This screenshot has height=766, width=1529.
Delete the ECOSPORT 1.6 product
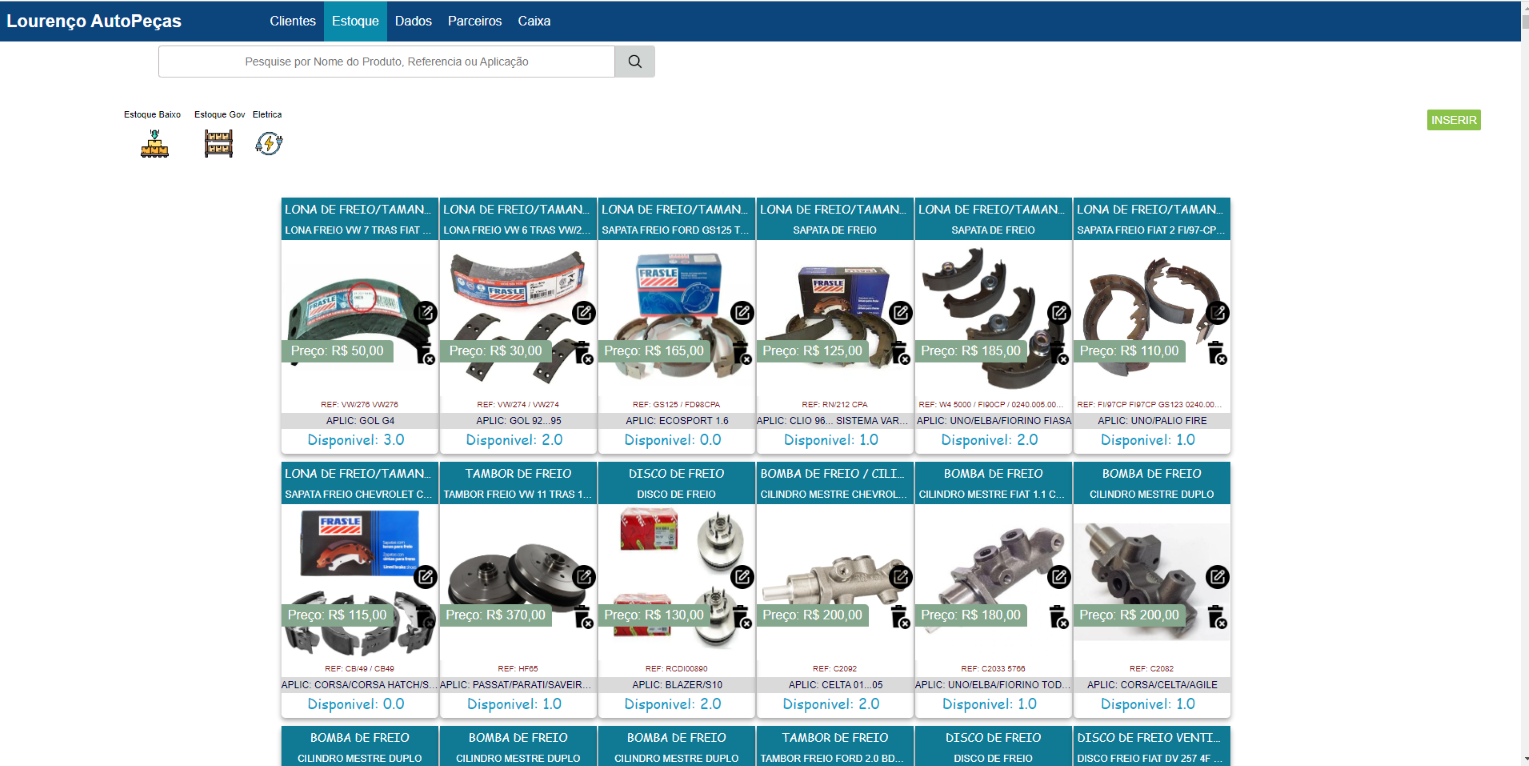741,352
